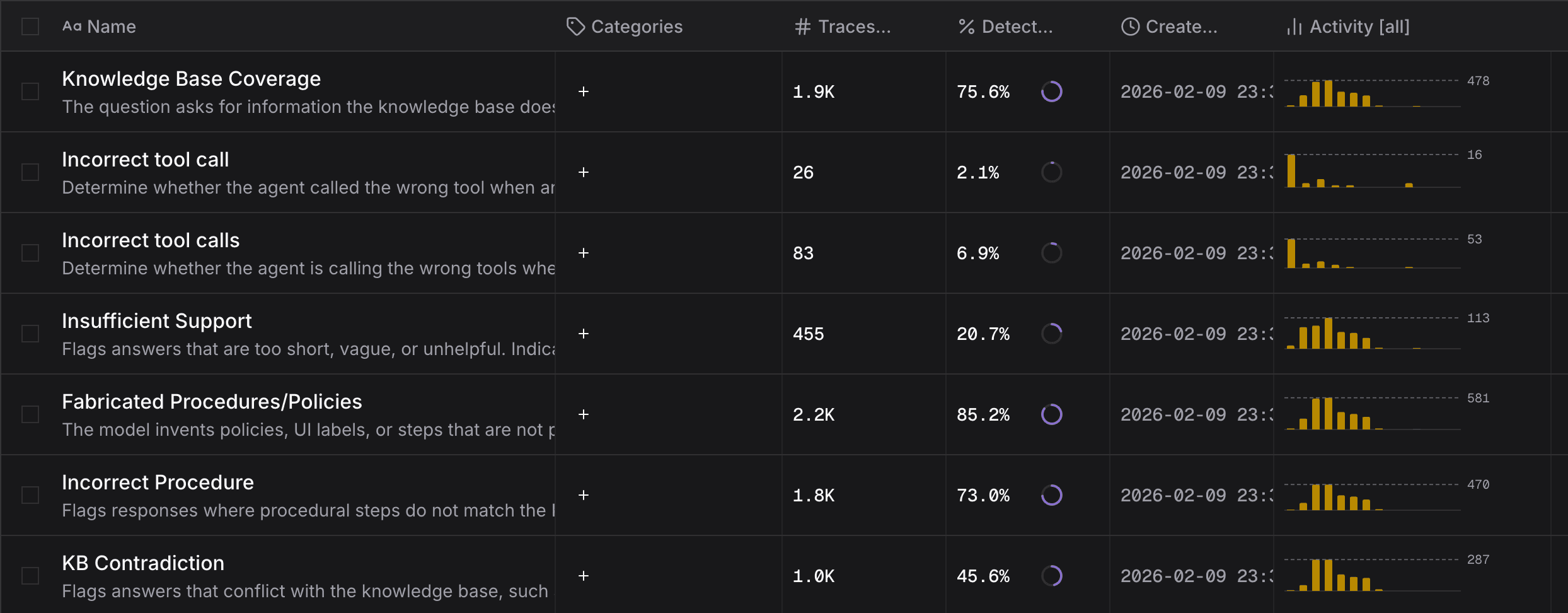Image resolution: width=1568 pixels, height=613 pixels.
Task: Toggle the select-all checkbox in the header
Action: click(30, 26)
